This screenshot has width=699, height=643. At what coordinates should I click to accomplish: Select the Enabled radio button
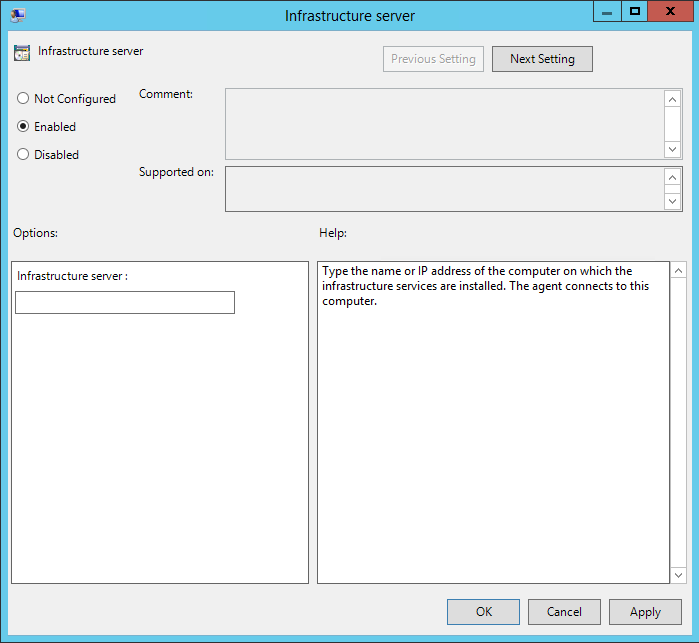pyautogui.click(x=23, y=127)
